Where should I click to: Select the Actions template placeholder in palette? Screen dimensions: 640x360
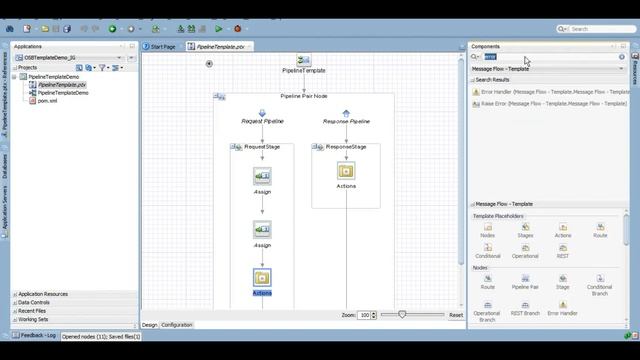coord(563,231)
